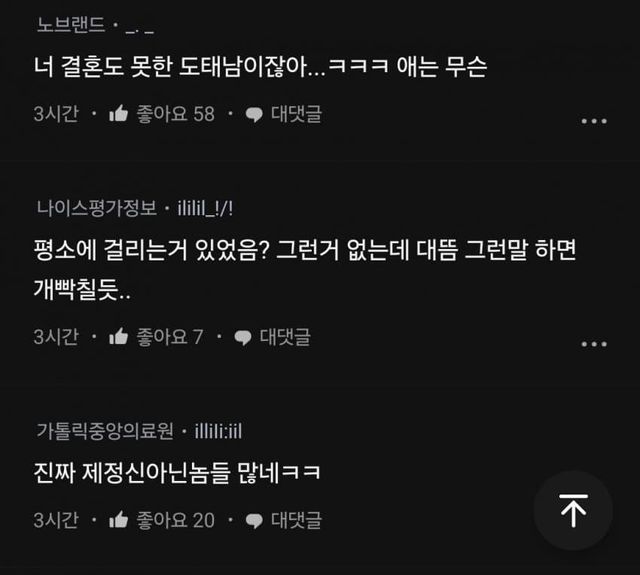
Task: Select the comment text starting with 너 결혼도
Action: (x=260, y=67)
